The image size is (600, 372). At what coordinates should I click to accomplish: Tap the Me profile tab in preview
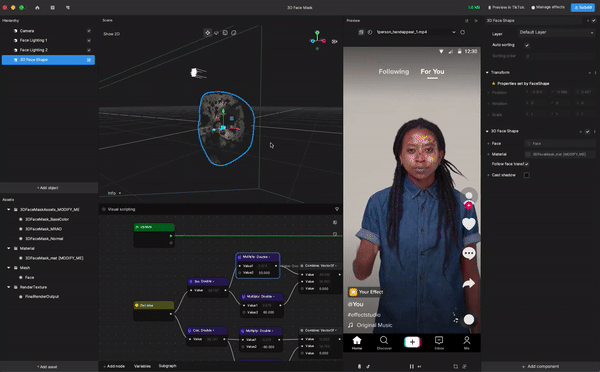[466, 343]
